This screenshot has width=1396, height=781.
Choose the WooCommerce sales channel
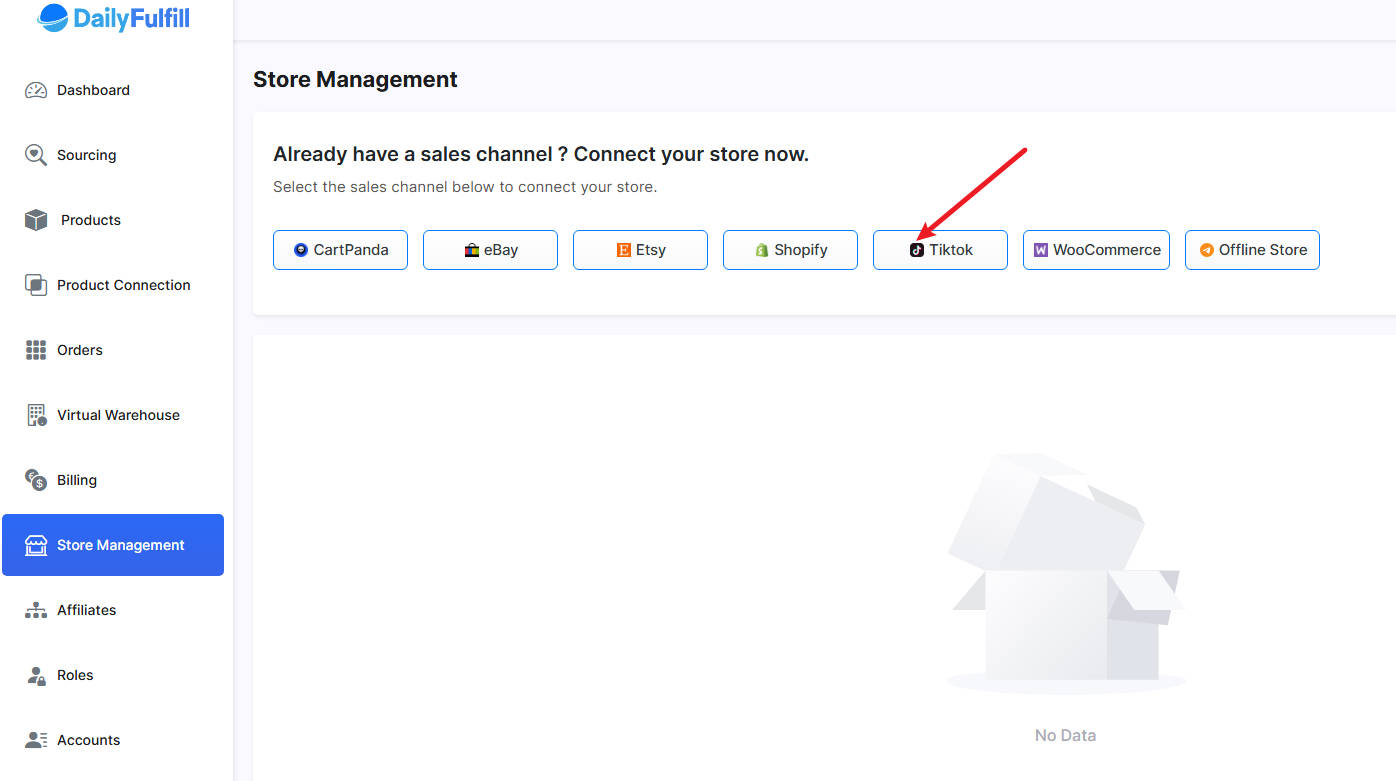click(1096, 250)
